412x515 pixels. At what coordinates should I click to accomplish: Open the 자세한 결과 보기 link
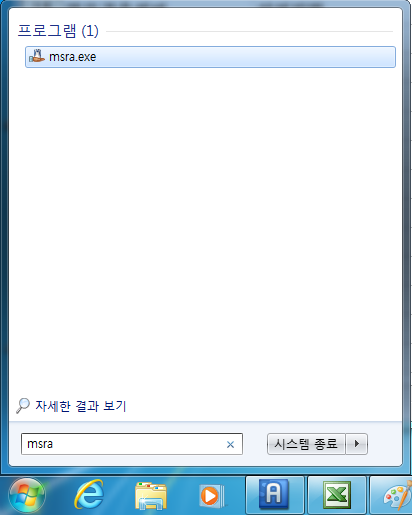pos(81,406)
